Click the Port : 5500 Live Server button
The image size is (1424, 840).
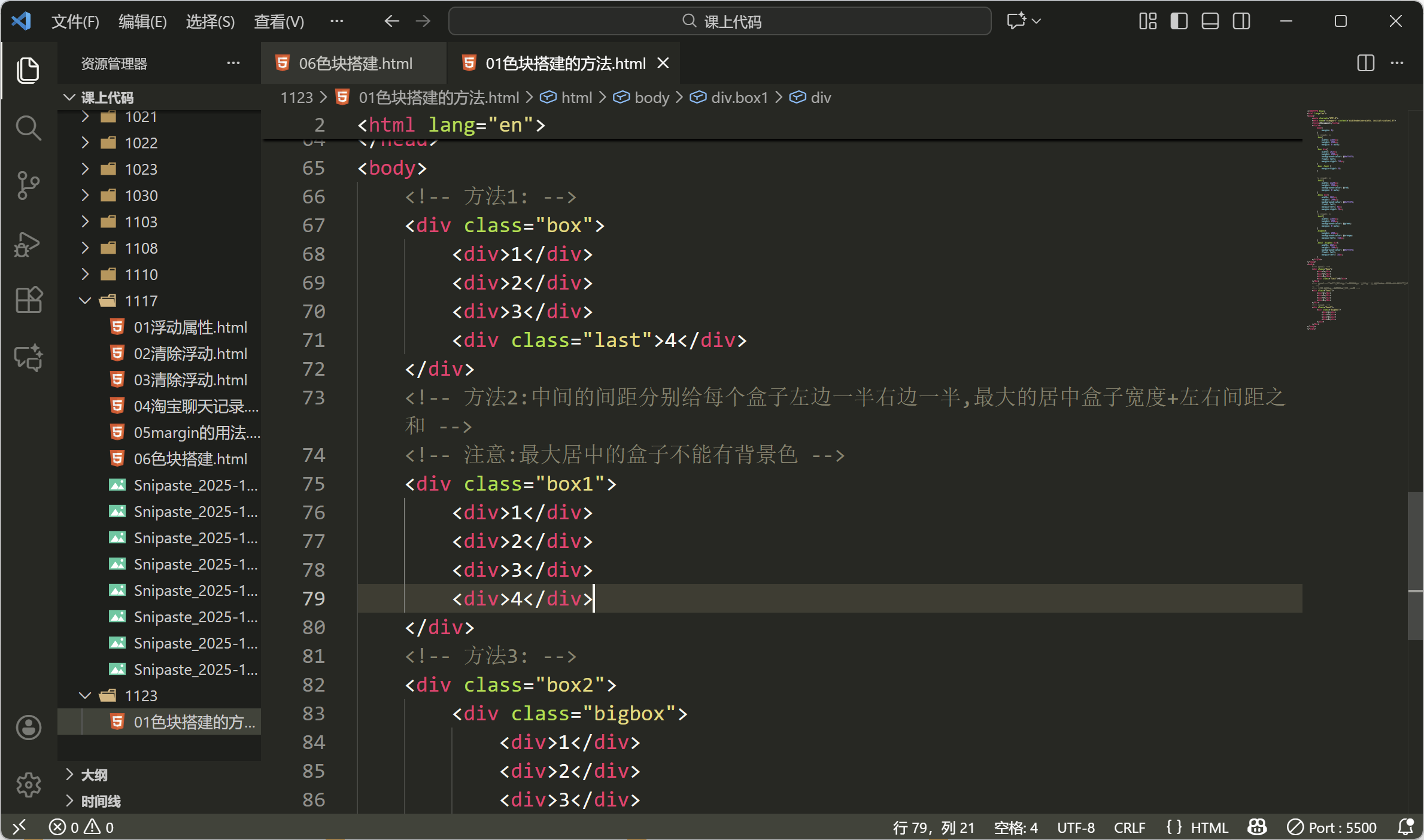click(x=1332, y=827)
